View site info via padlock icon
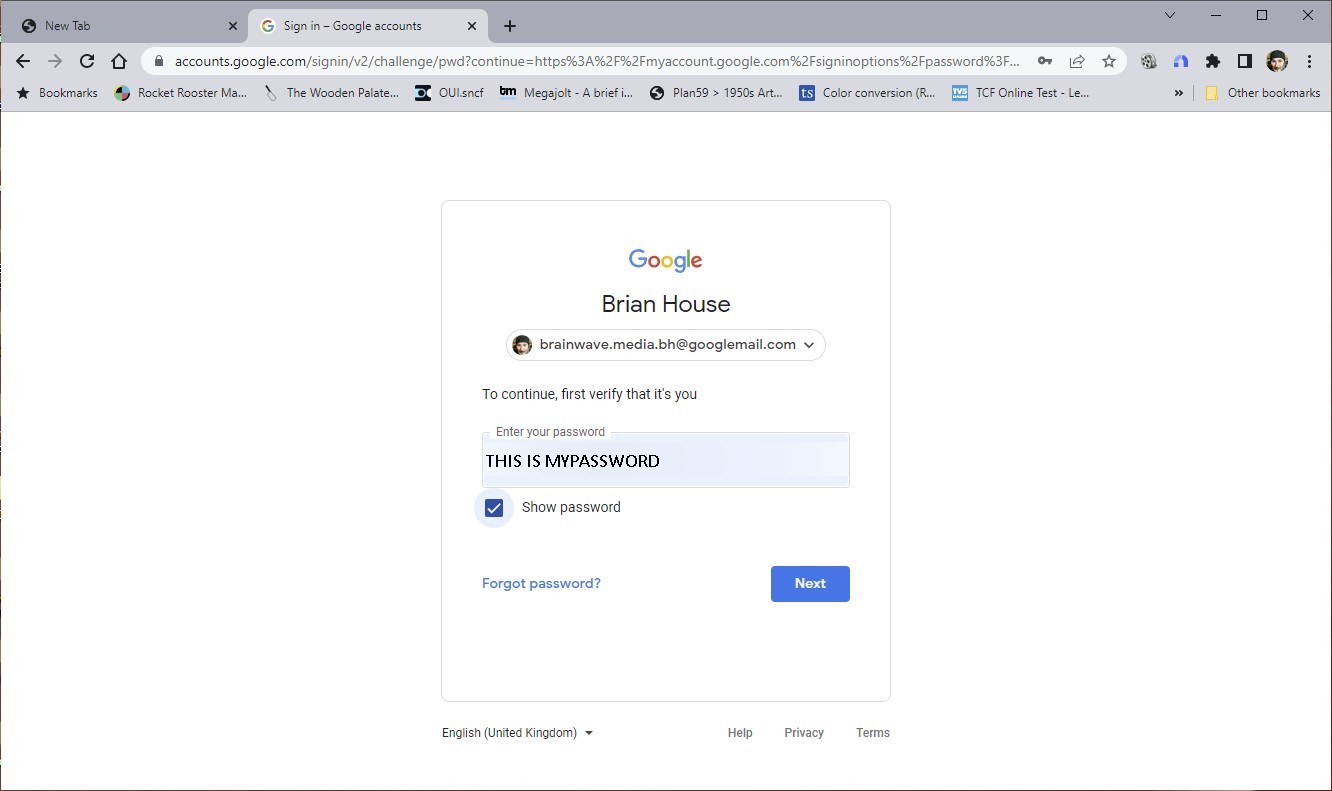 (x=158, y=61)
